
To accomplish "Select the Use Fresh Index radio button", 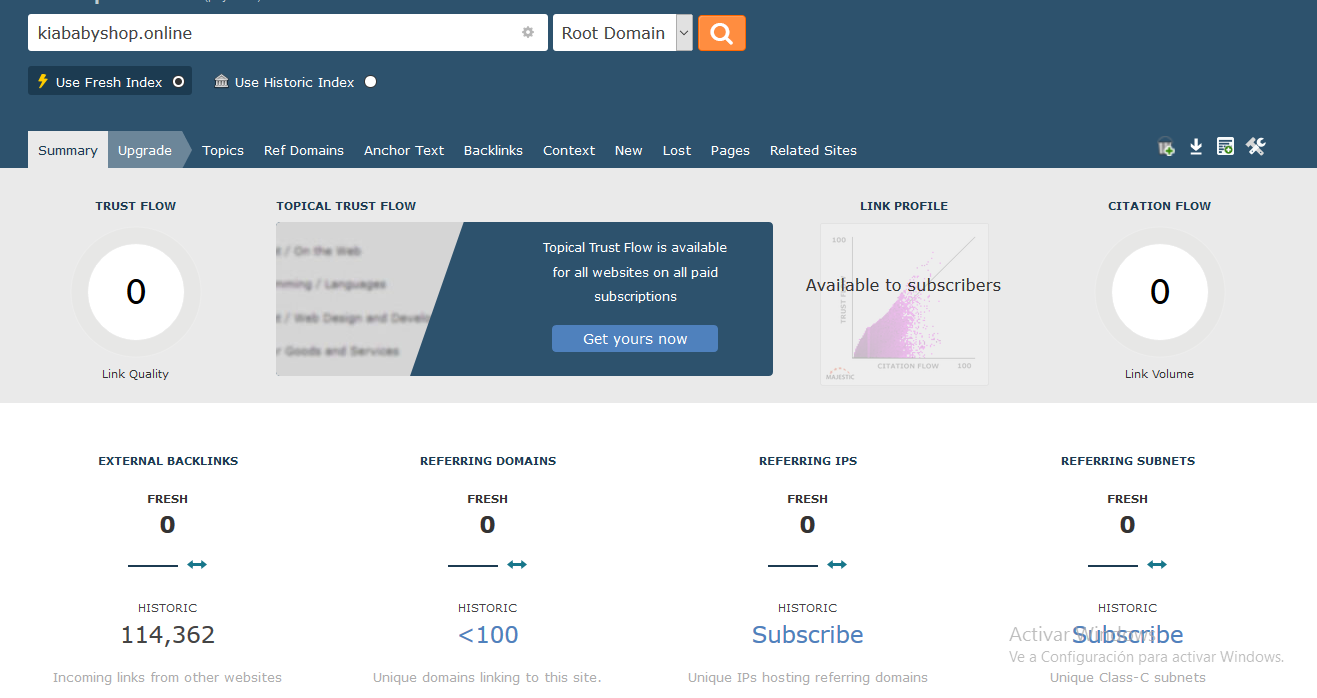I will click(x=178, y=82).
